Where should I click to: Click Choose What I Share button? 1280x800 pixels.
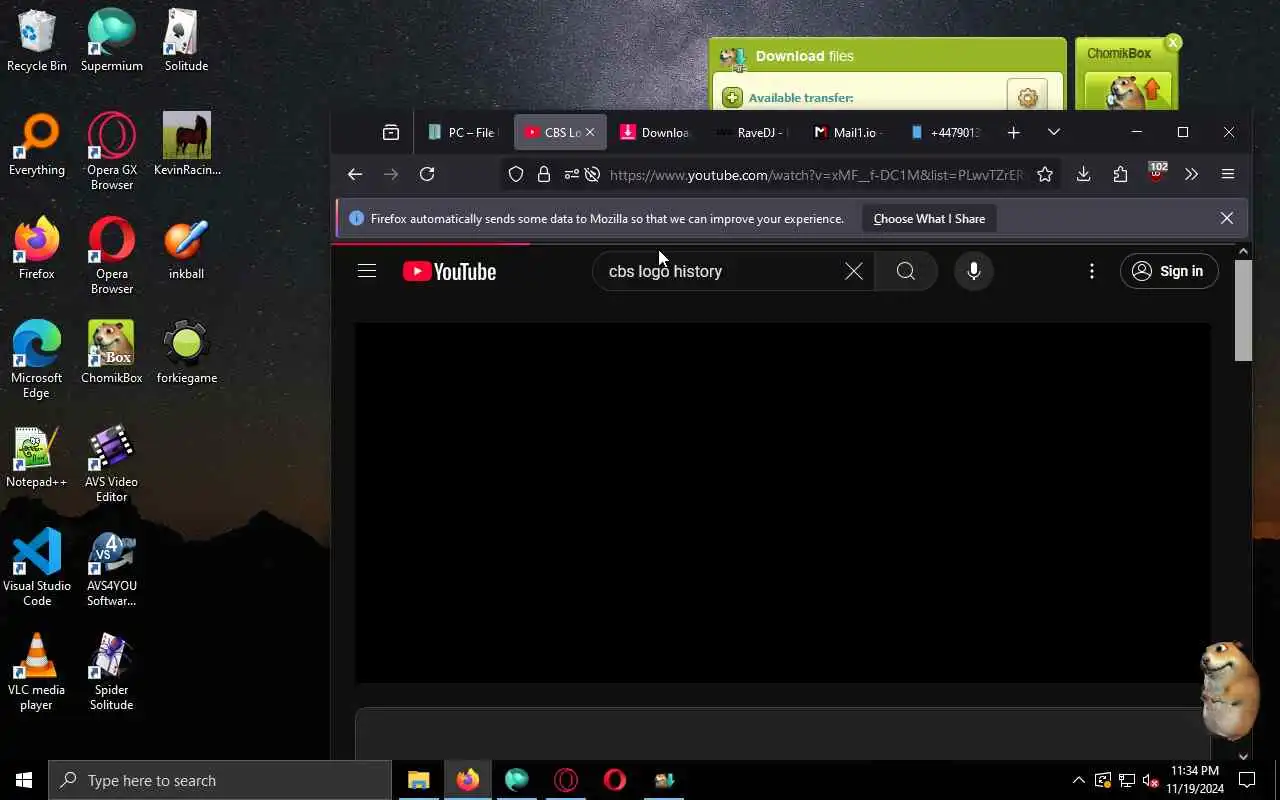[929, 218]
